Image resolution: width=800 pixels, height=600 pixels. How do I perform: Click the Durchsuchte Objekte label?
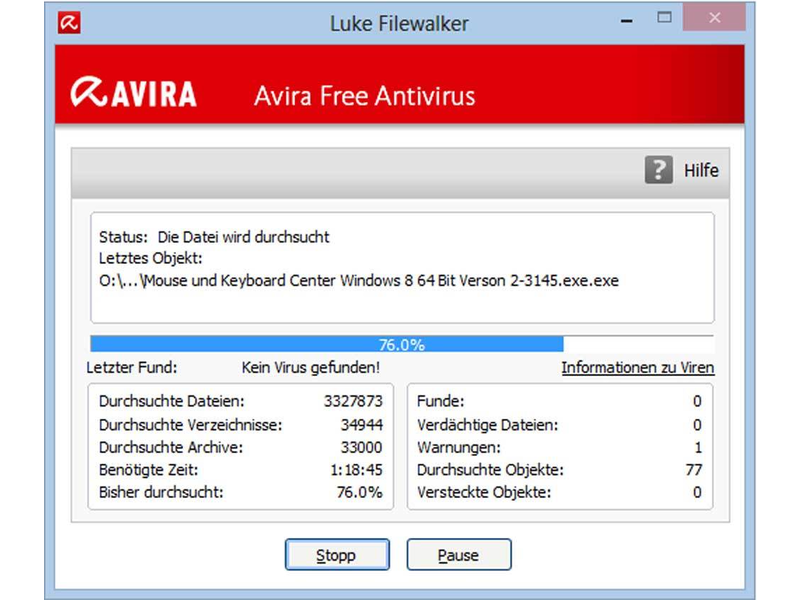coord(490,470)
